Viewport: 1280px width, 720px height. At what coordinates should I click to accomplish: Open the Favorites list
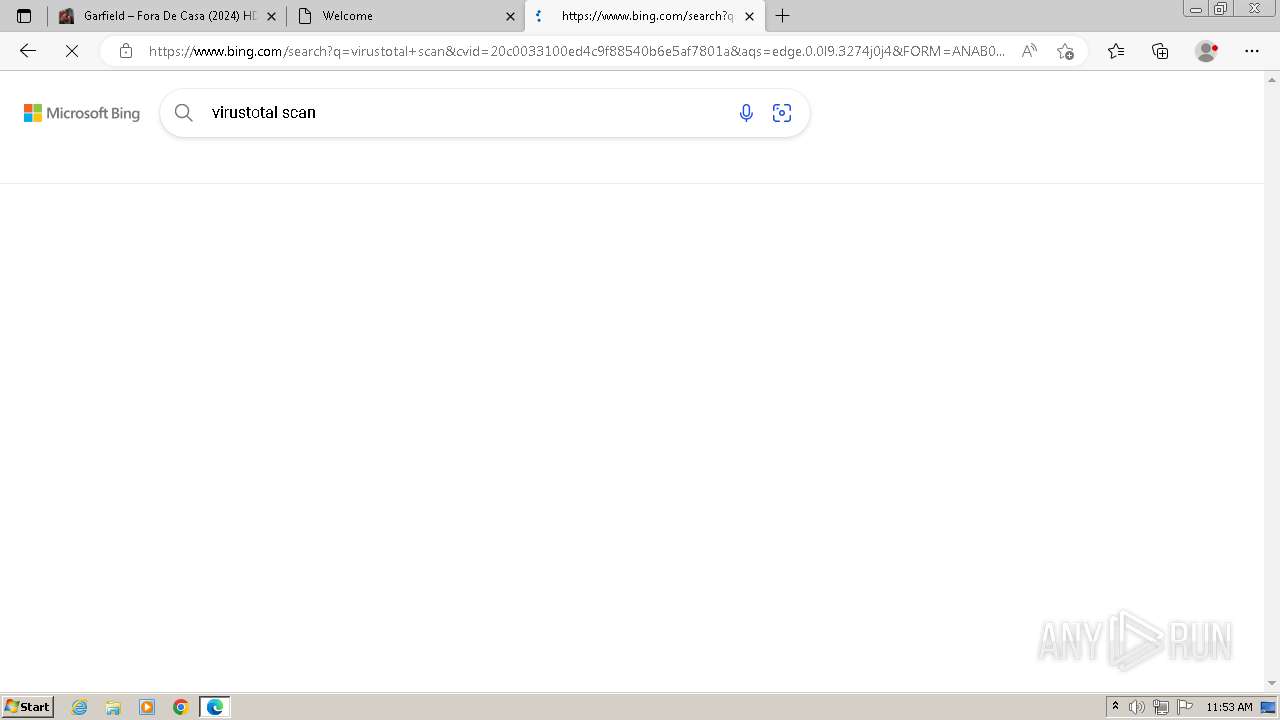tap(1116, 51)
